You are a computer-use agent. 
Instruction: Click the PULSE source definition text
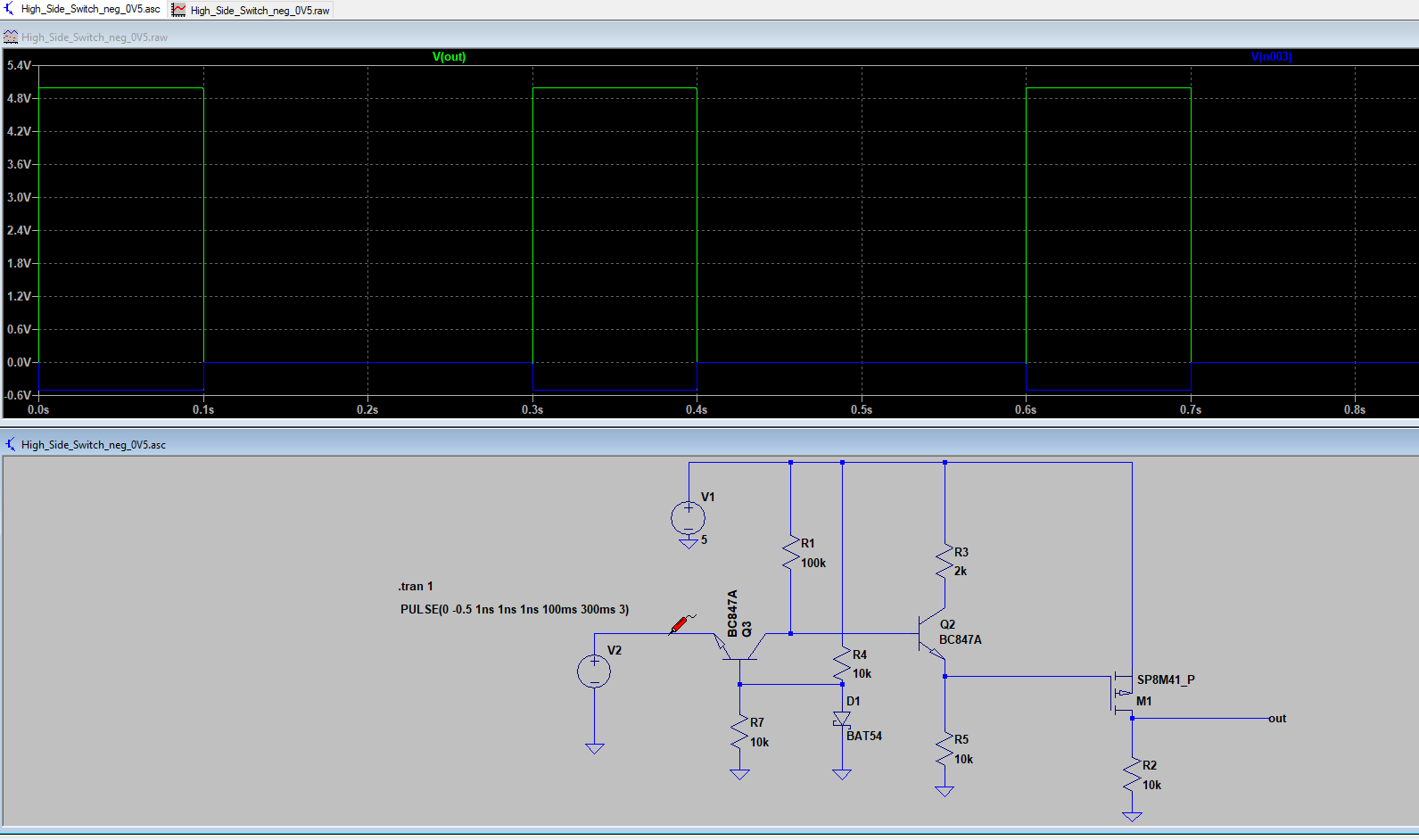tap(515, 609)
